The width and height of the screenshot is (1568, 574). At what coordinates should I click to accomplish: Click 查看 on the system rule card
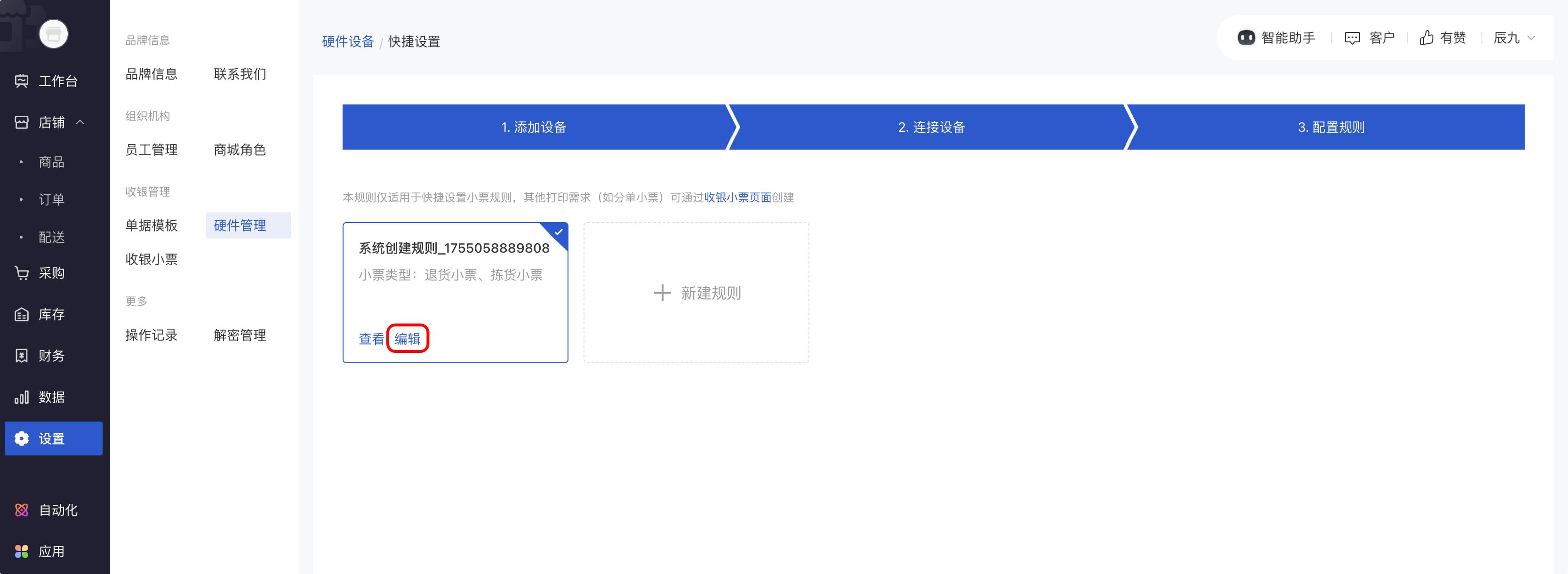[371, 338]
